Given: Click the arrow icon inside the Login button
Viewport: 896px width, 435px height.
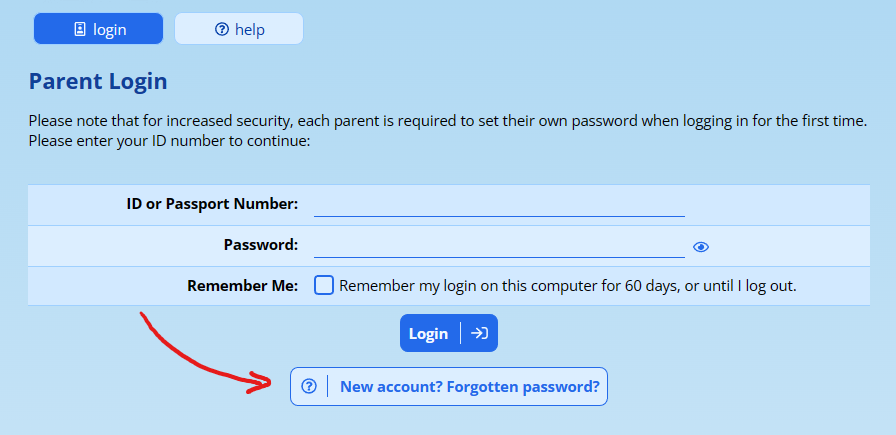Looking at the screenshot, I should pyautogui.click(x=479, y=334).
